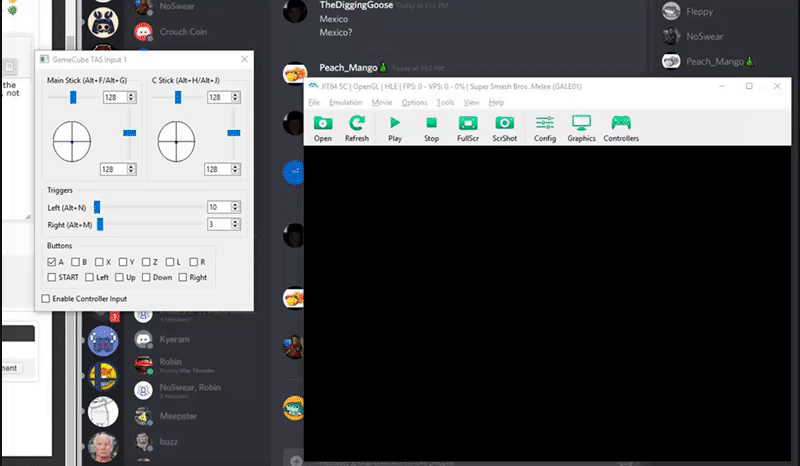Start emulation with the Play icon
The width and height of the screenshot is (800, 466).
point(395,128)
